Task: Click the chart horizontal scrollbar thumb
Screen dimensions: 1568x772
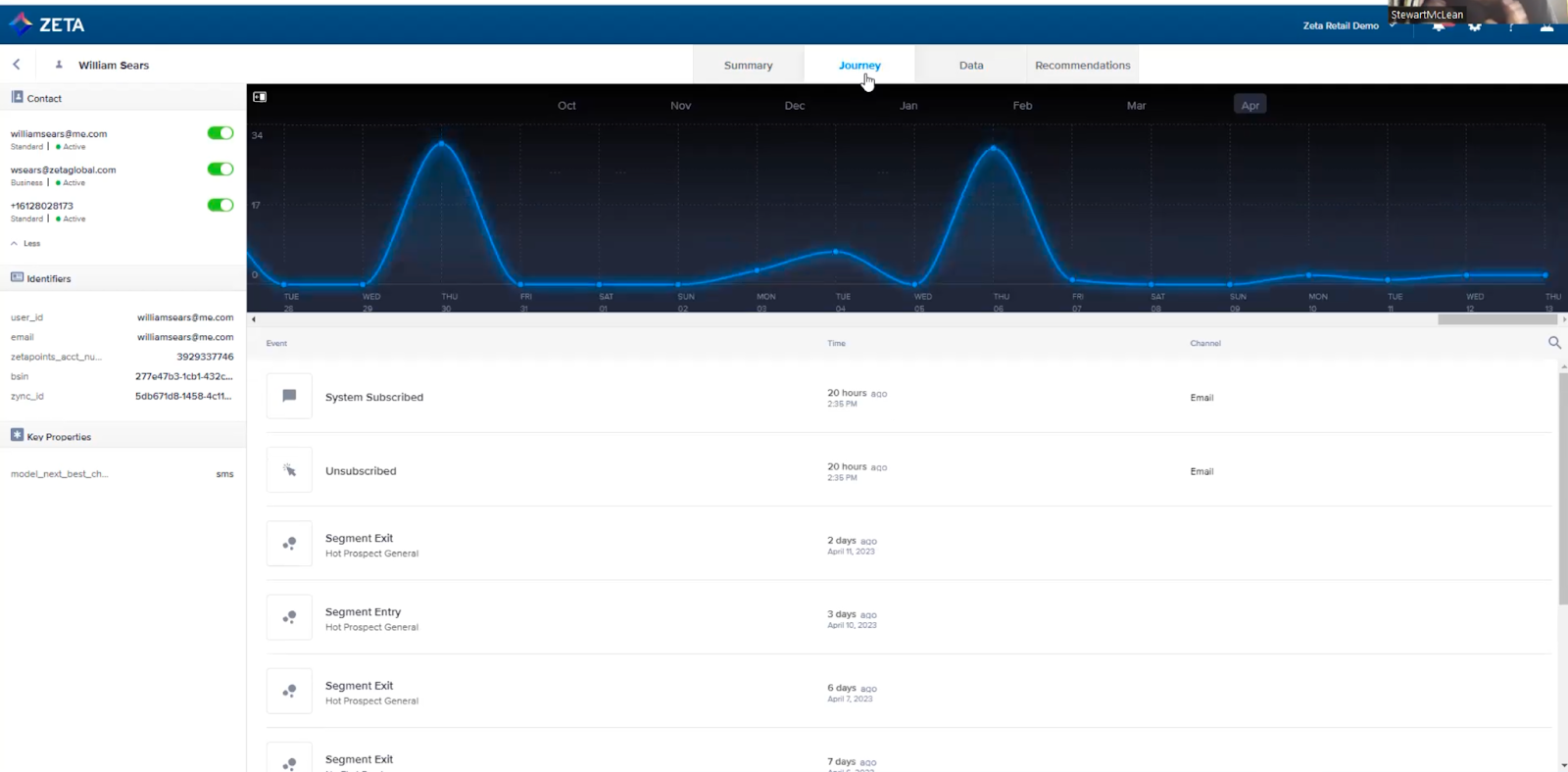Action: pos(1496,319)
